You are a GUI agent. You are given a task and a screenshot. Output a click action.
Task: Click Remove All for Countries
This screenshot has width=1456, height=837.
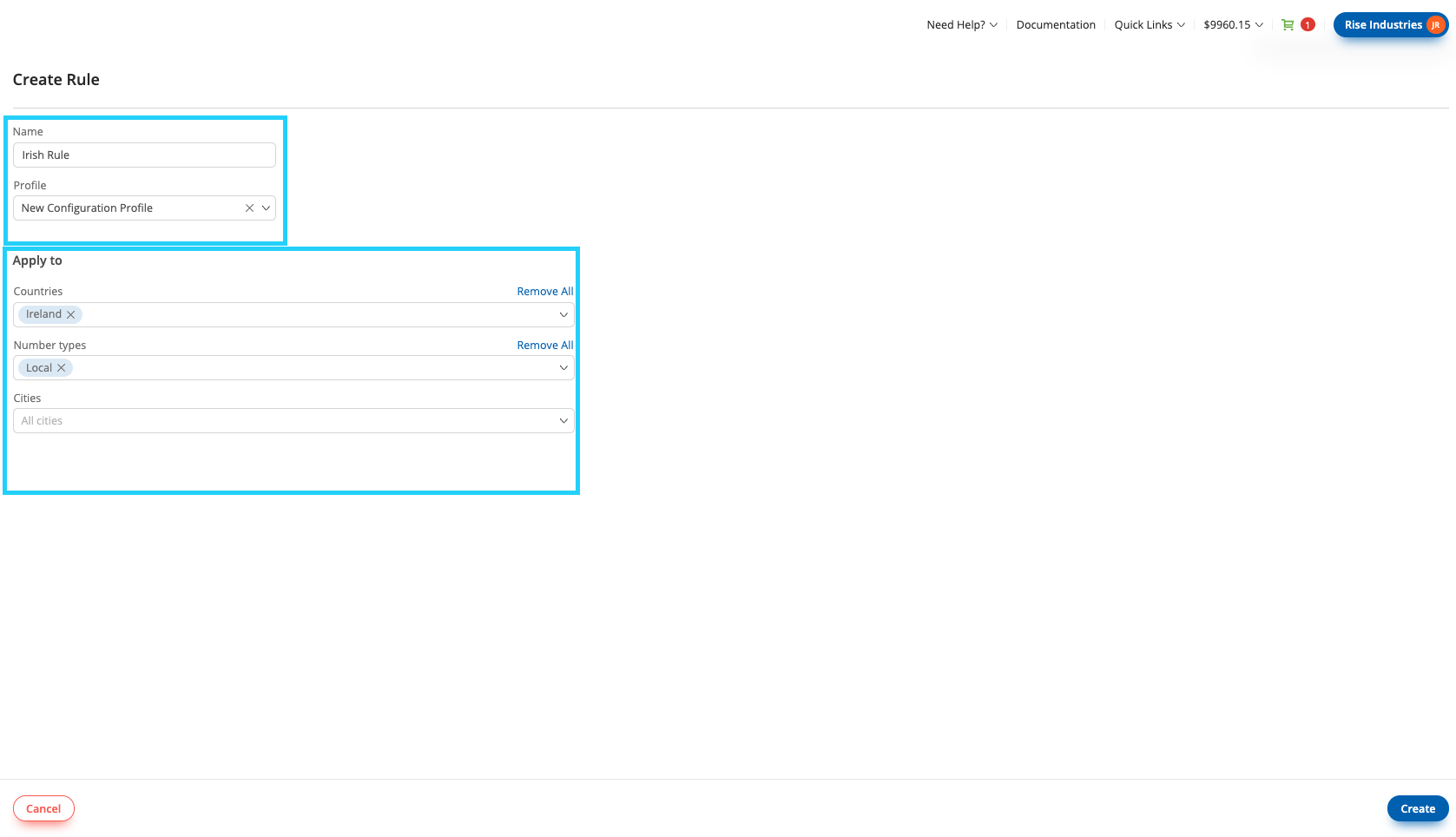click(545, 292)
